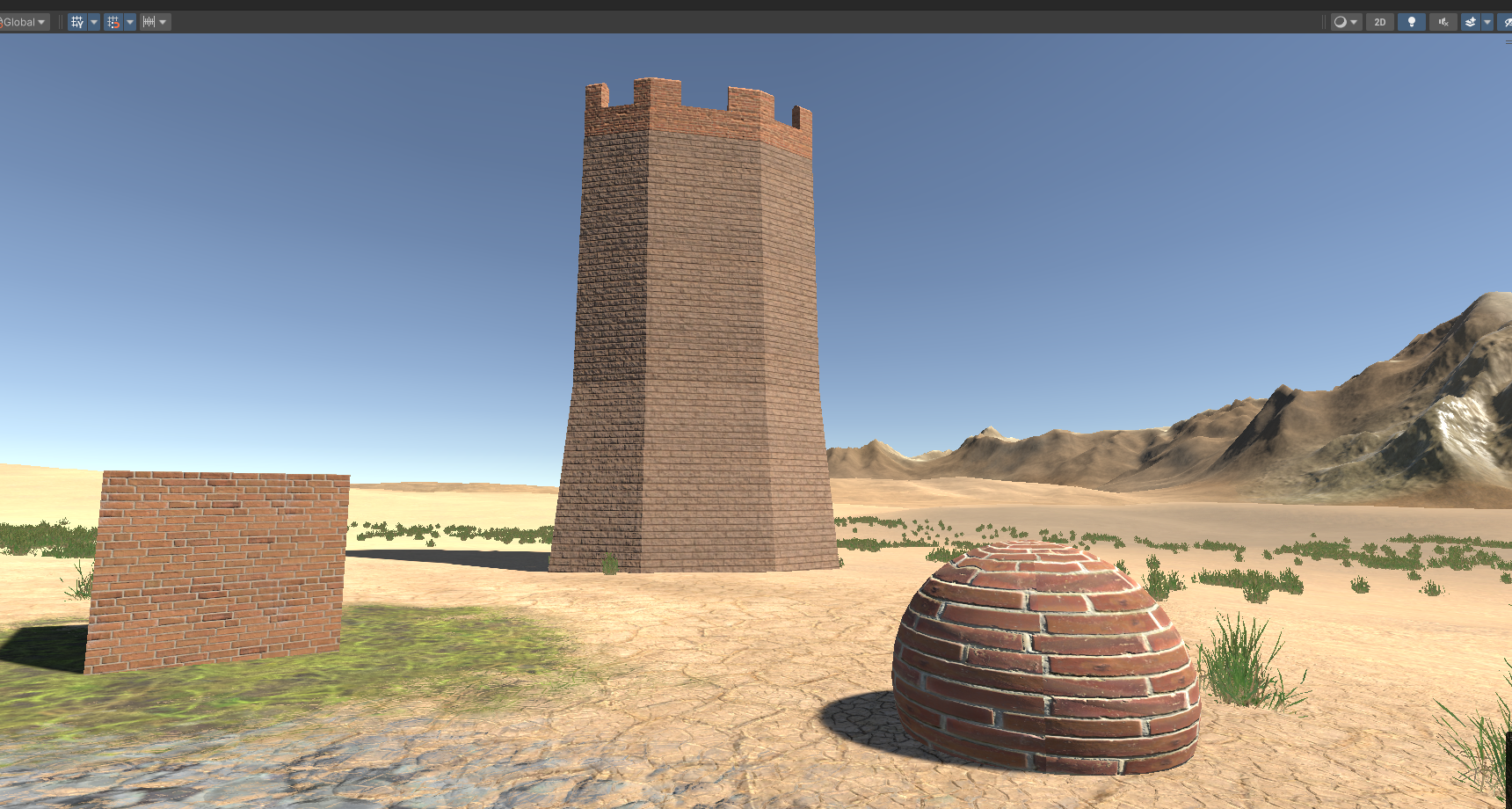Toggle grid visibility on Y axis
The image size is (1512, 809).
(77, 22)
